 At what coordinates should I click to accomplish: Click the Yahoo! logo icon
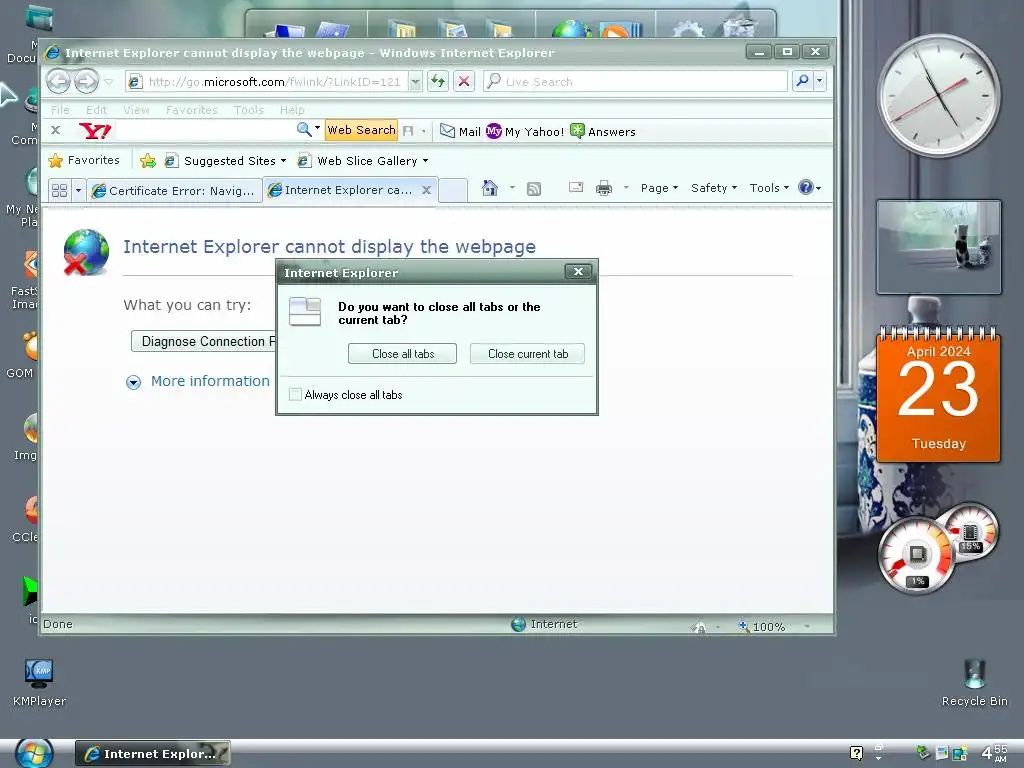[x=95, y=131]
